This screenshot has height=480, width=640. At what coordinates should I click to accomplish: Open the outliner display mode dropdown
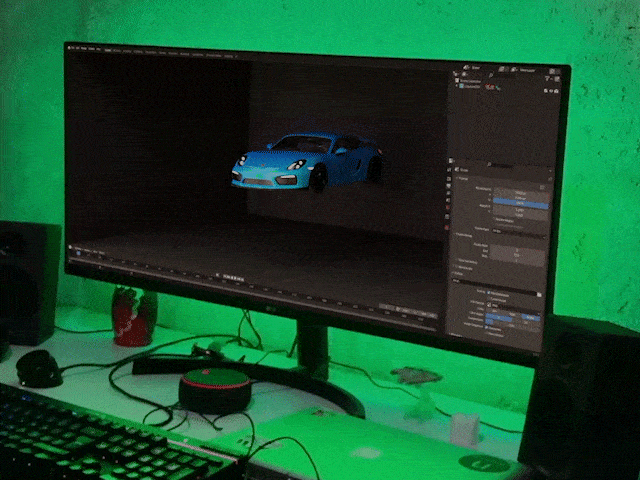click(464, 74)
